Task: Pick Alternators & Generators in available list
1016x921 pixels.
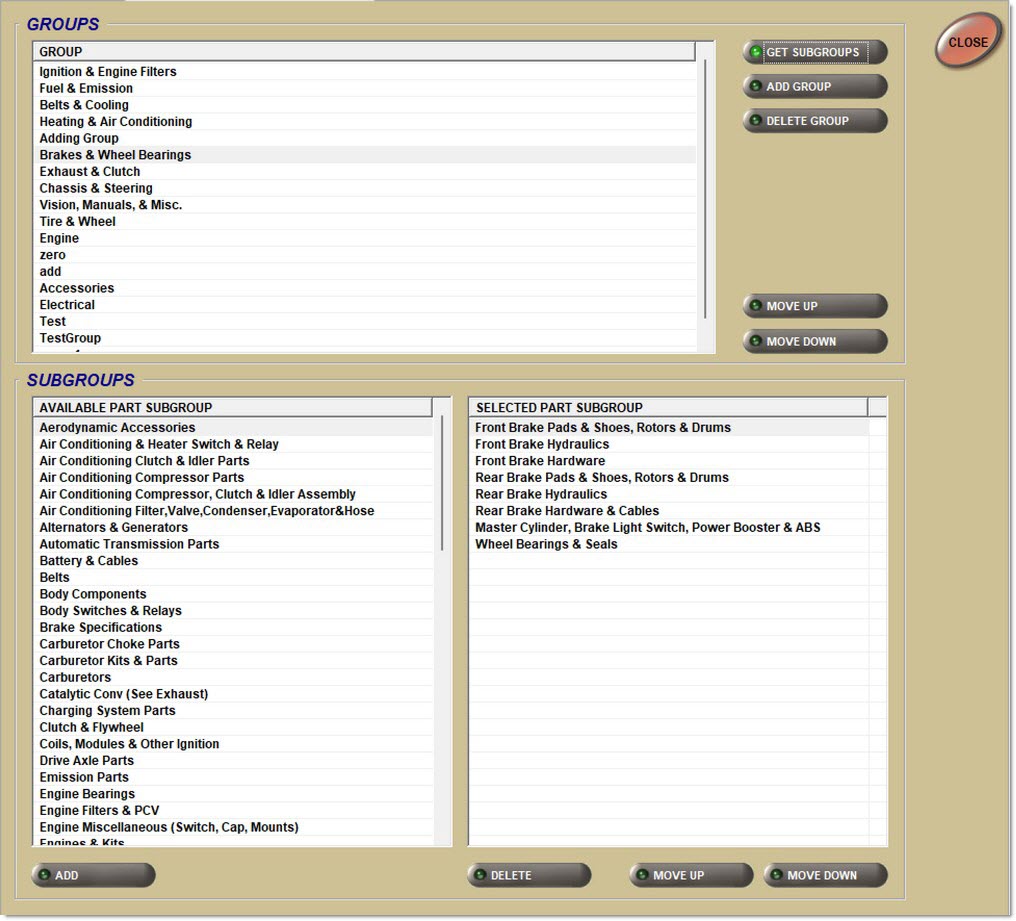Action: [113, 528]
